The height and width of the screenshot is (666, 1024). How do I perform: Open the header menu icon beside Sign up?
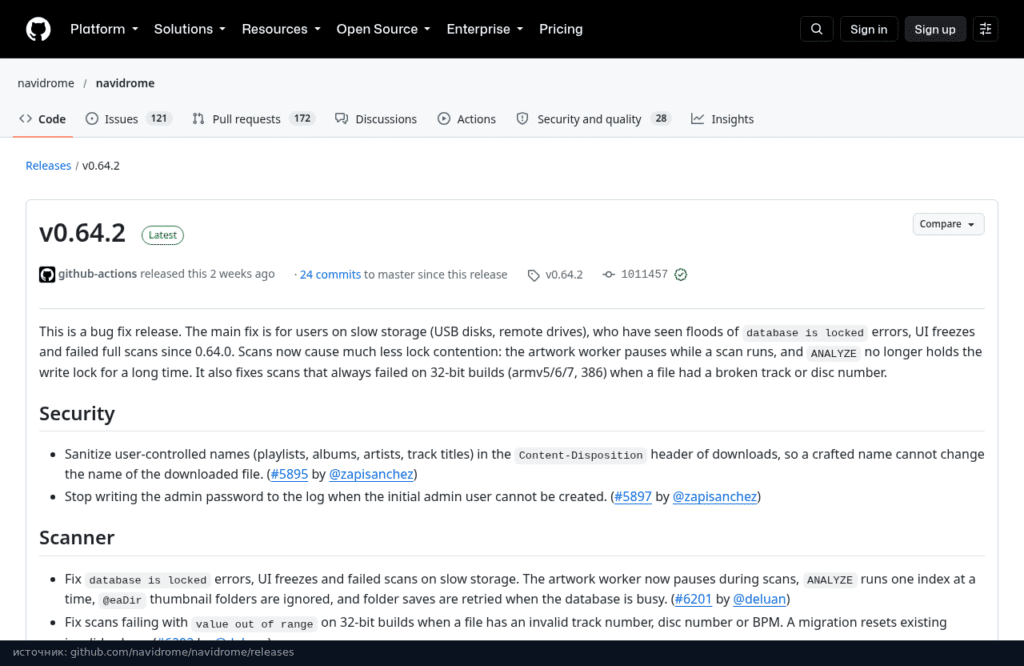click(985, 29)
